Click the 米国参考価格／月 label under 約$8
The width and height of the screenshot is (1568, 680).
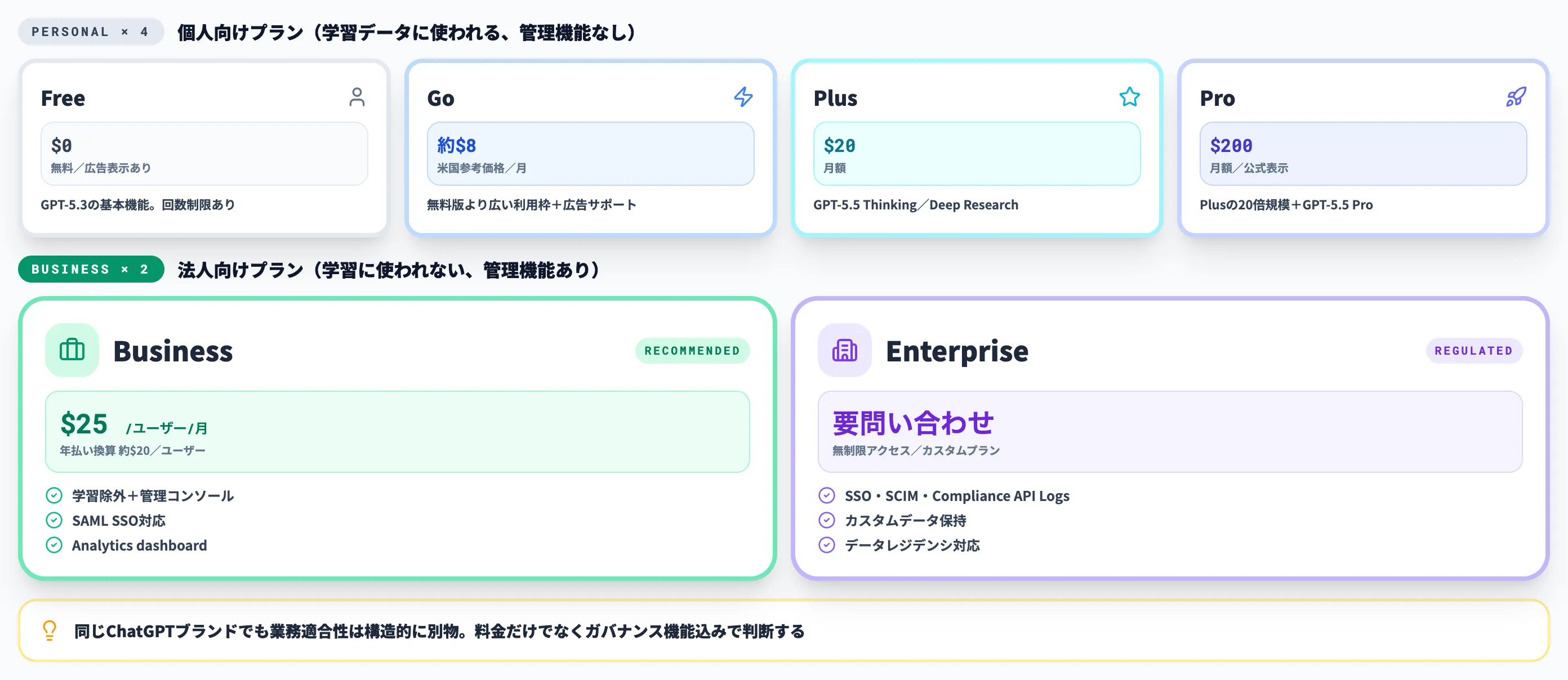[482, 168]
